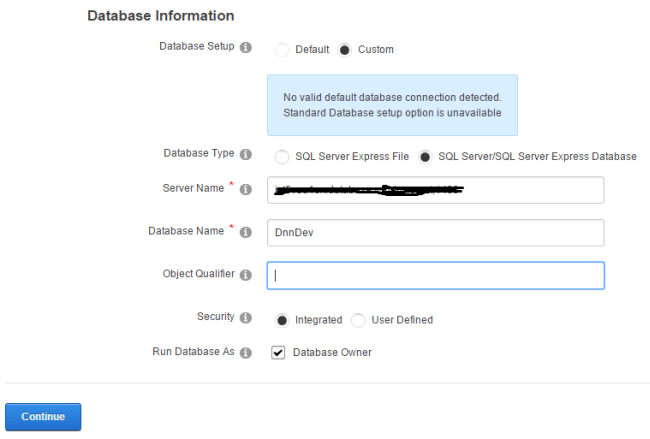Image resolution: width=650 pixels, height=439 pixels.
Task: Show help for Database Name field
Action: click(246, 232)
